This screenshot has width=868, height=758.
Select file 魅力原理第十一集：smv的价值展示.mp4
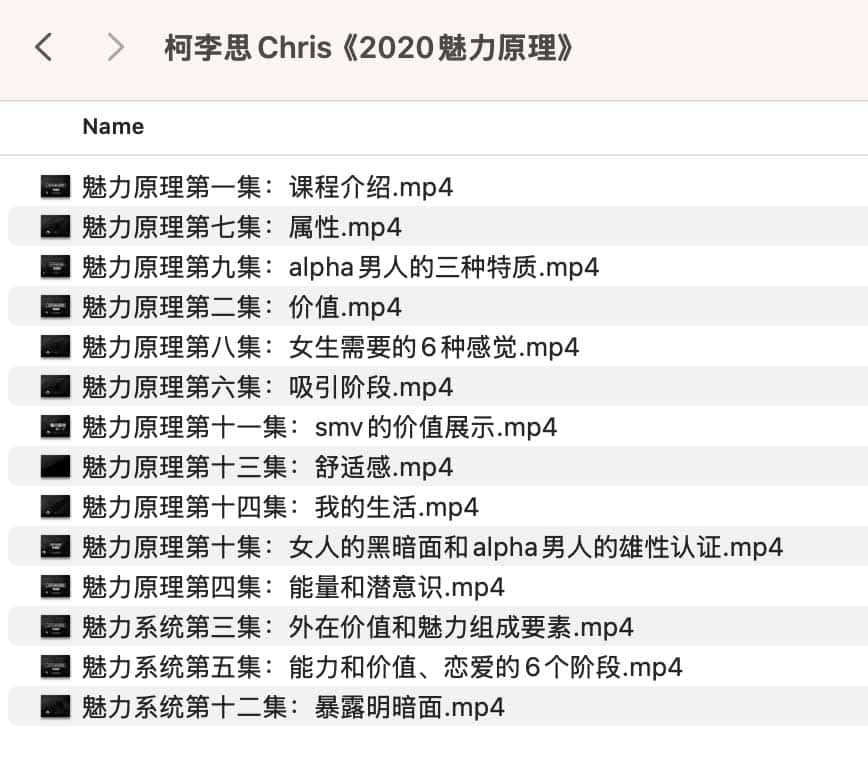click(x=319, y=427)
